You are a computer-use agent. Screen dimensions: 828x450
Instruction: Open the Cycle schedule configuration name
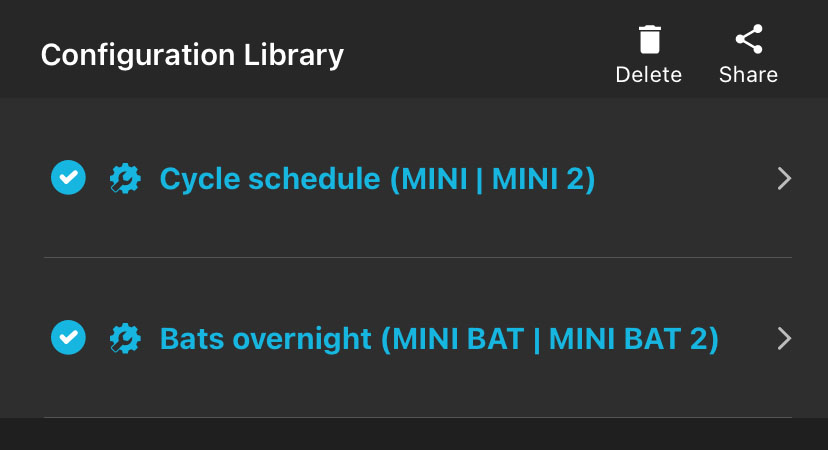tap(270, 179)
